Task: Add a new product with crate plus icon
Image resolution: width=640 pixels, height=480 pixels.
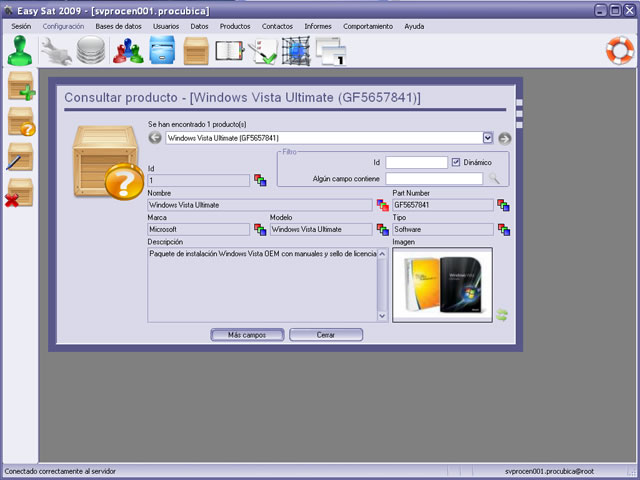Action: (21, 86)
